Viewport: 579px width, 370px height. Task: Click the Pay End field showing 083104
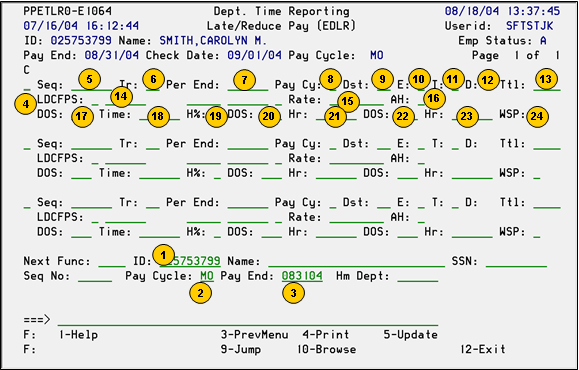pyautogui.click(x=302, y=276)
